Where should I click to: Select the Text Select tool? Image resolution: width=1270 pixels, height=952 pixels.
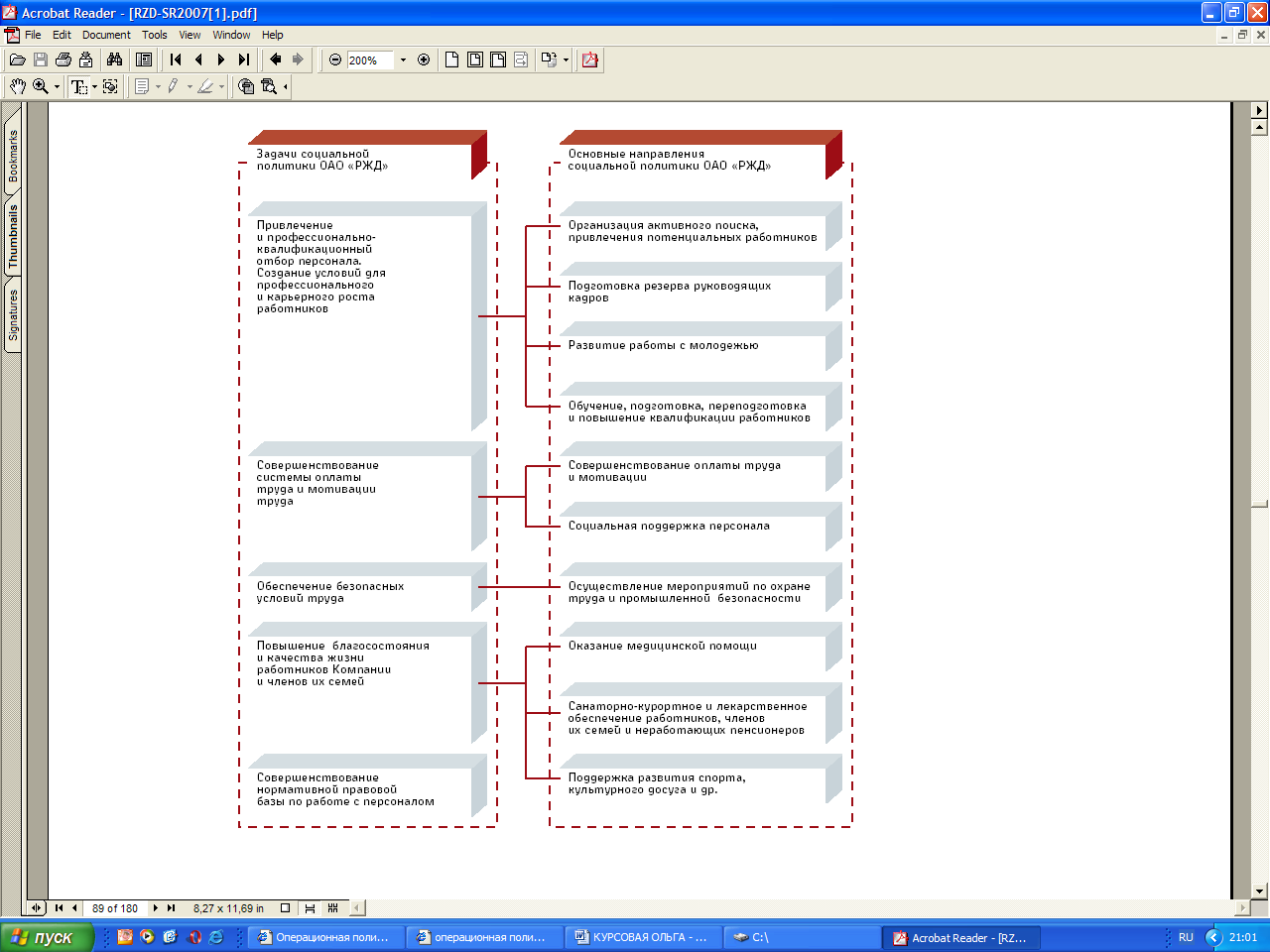(x=79, y=87)
